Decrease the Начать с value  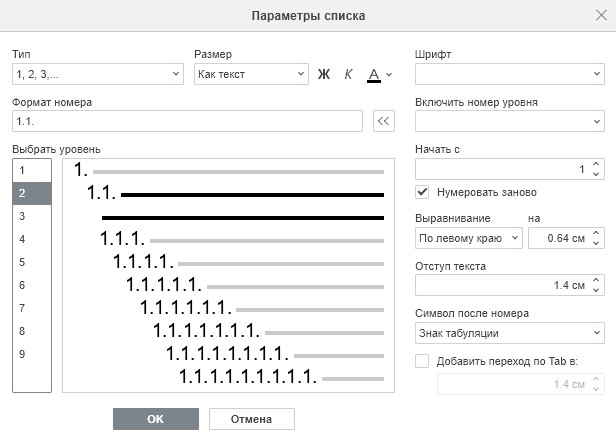(596, 174)
